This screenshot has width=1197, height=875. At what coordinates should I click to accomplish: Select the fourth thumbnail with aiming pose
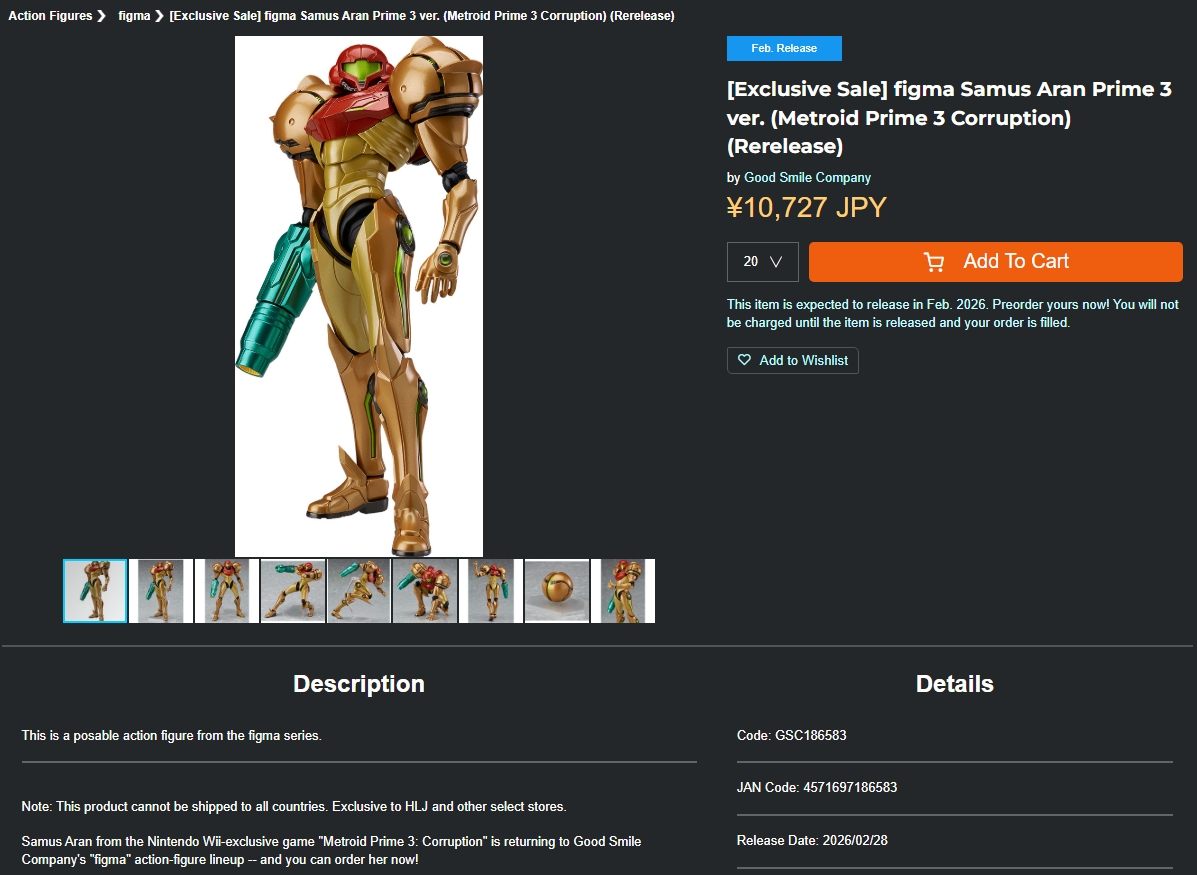pos(293,591)
